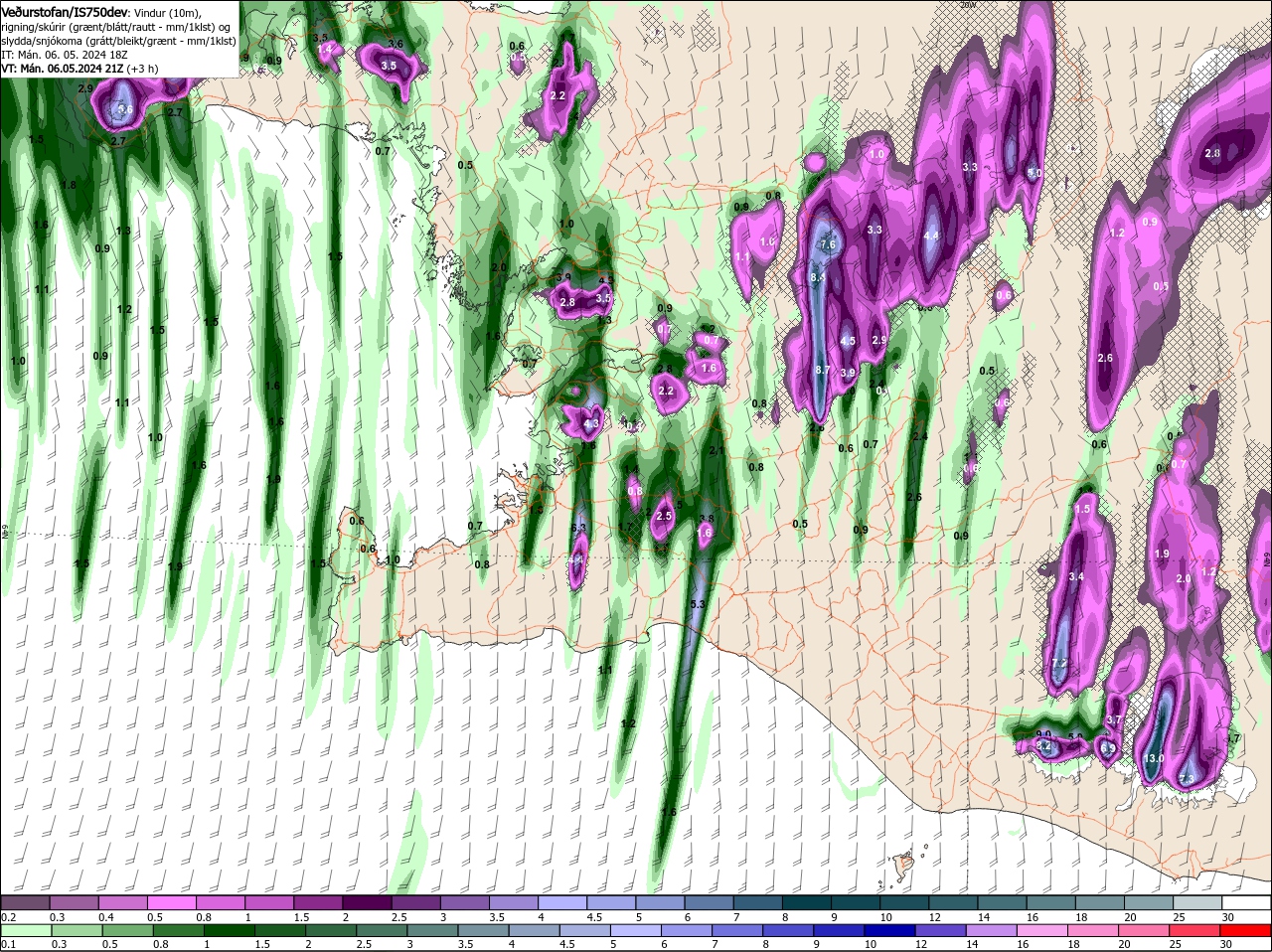Select snow legend white swatch starting at 30
The width and height of the screenshot is (1272, 952).
tap(1247, 902)
